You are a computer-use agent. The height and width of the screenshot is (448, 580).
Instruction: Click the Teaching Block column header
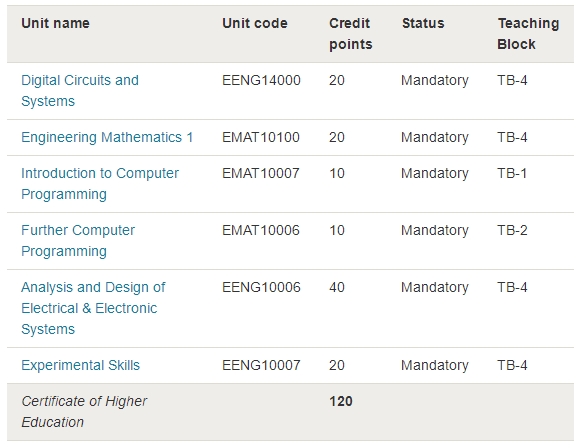[528, 34]
